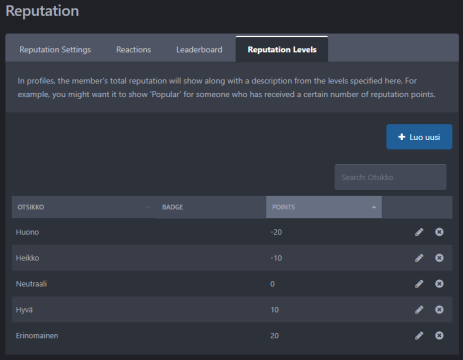This screenshot has width=463, height=360.
Task: Focus the Search: Otsikko field
Action: [390, 177]
